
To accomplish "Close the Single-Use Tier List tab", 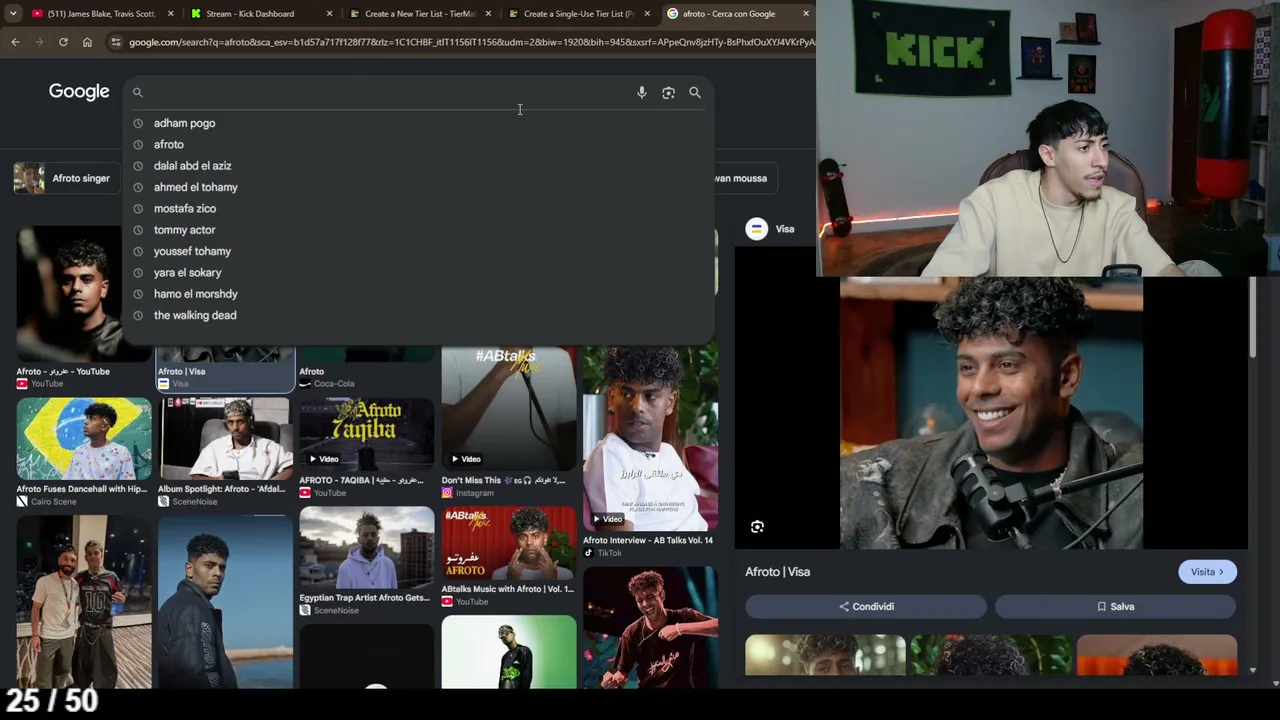I will [647, 14].
